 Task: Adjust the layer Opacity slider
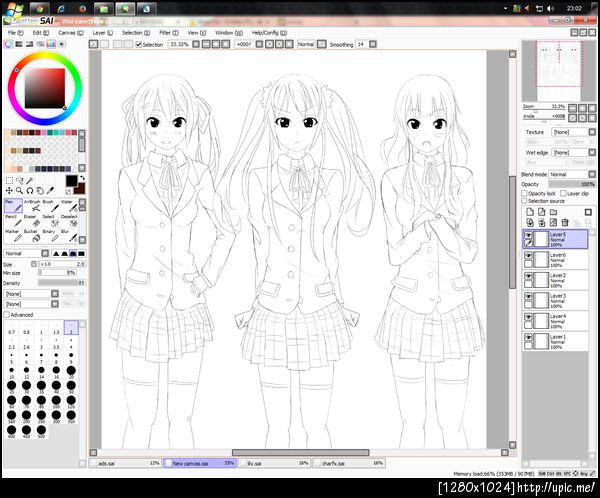(572, 184)
